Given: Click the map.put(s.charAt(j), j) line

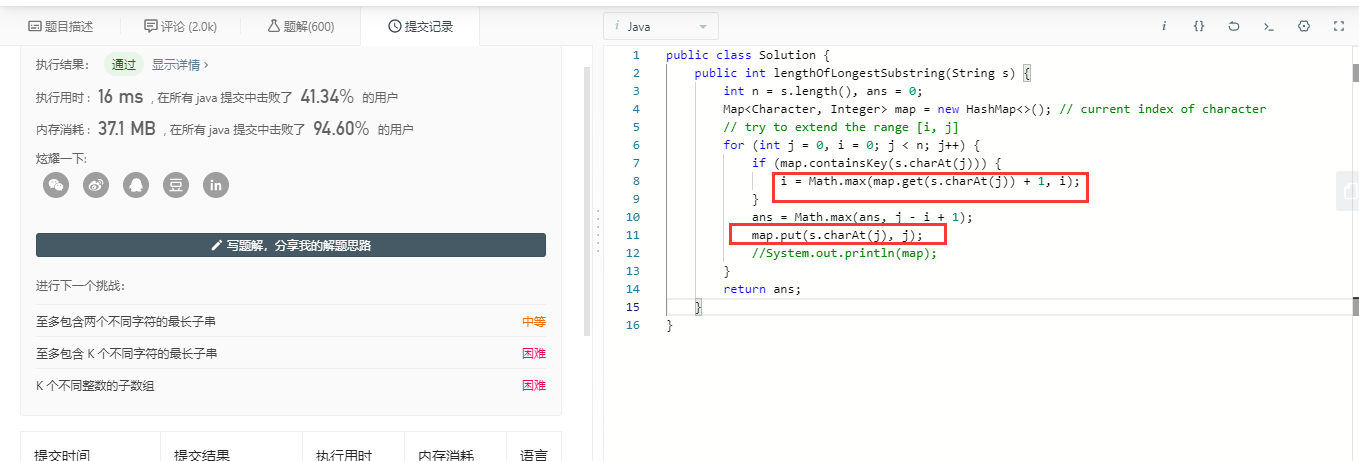Looking at the screenshot, I should pyautogui.click(x=837, y=235).
